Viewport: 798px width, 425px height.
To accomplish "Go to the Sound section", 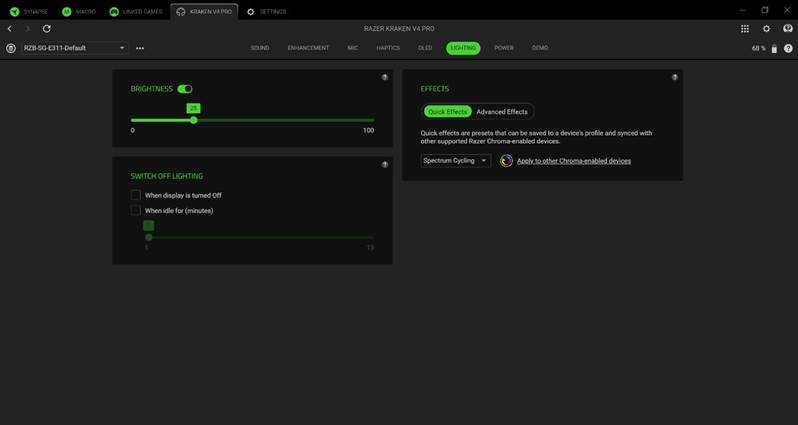I will 260,48.
